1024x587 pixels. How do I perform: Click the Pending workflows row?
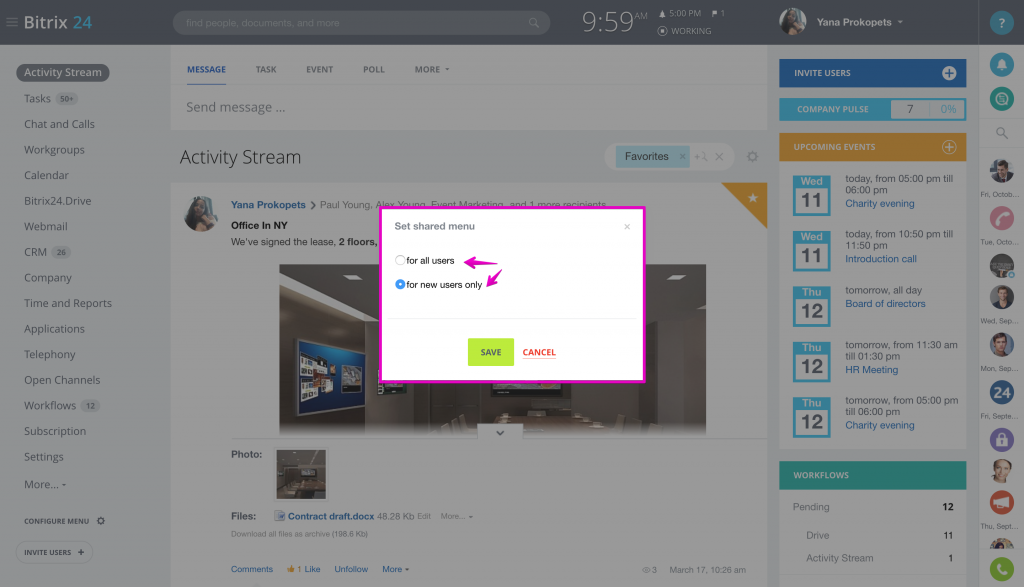coord(872,507)
